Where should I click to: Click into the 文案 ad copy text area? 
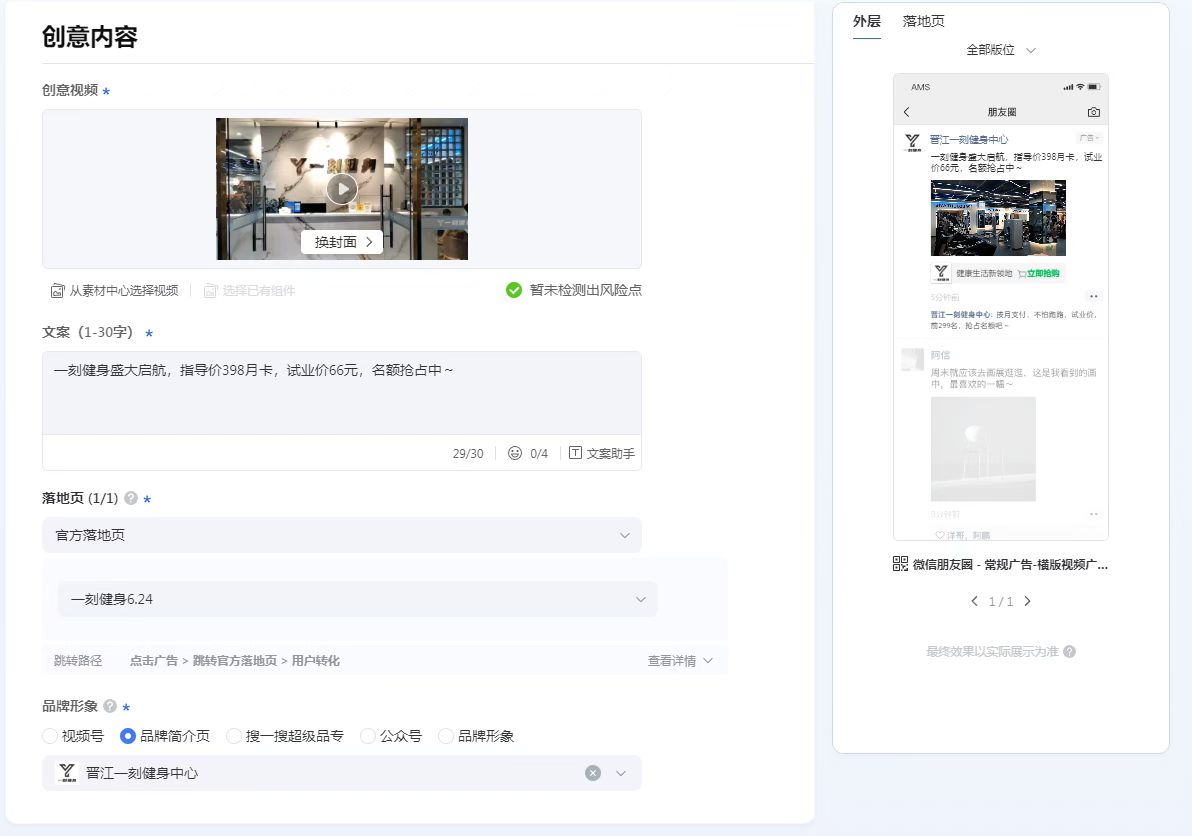tap(341, 392)
